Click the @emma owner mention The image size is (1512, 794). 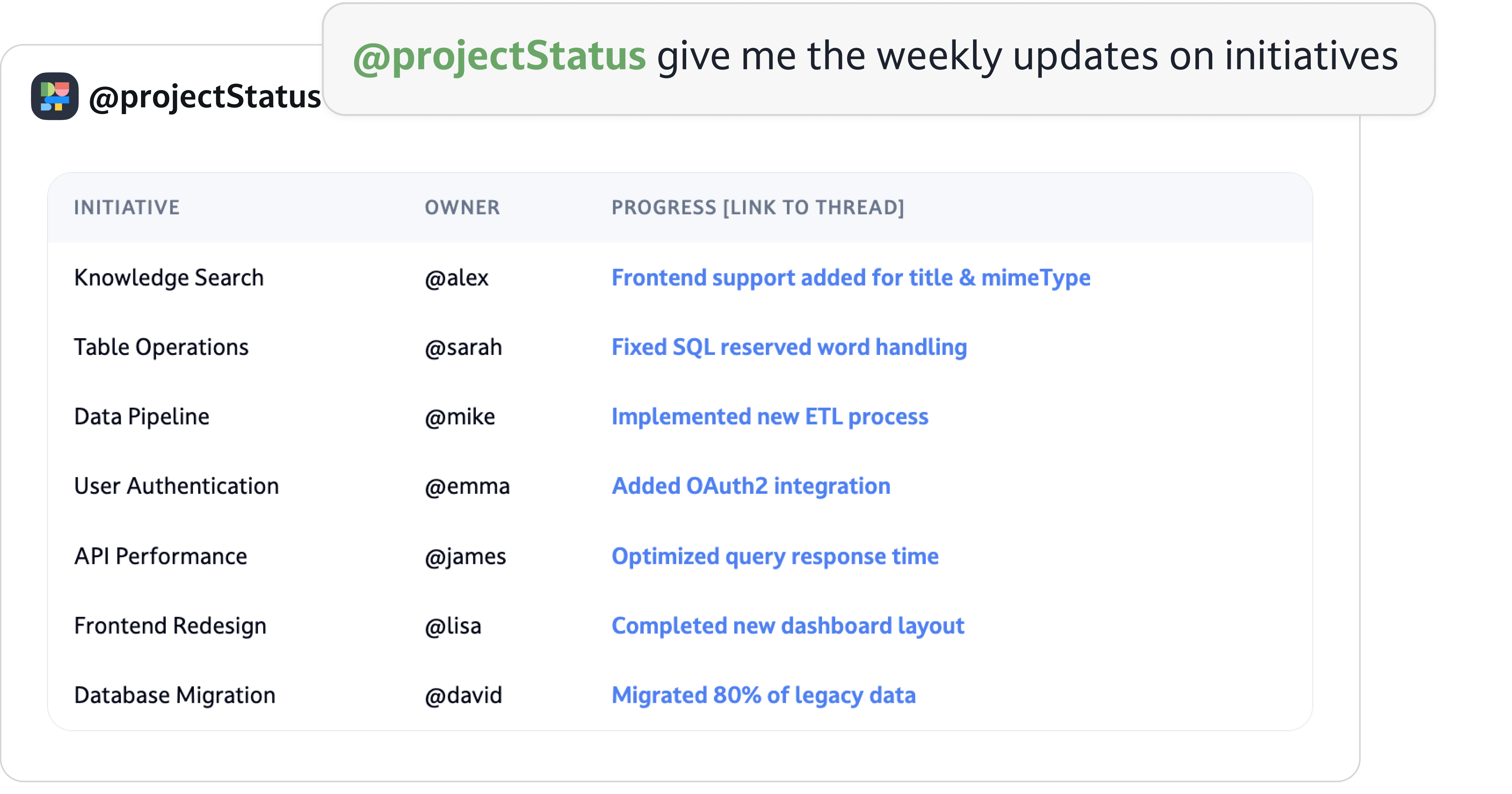coord(467,486)
